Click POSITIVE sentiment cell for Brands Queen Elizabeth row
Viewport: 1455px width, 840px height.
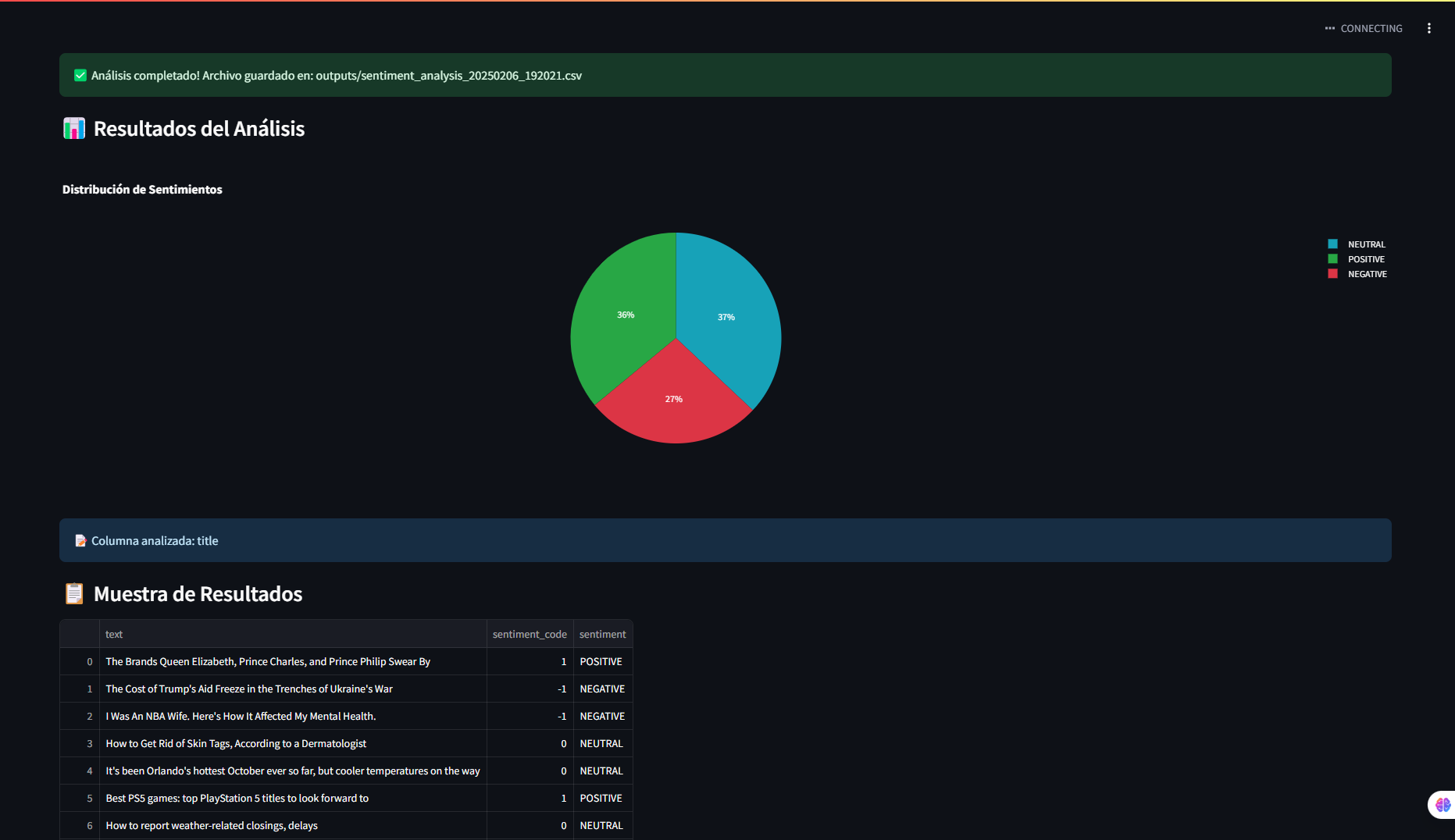pyautogui.click(x=603, y=661)
